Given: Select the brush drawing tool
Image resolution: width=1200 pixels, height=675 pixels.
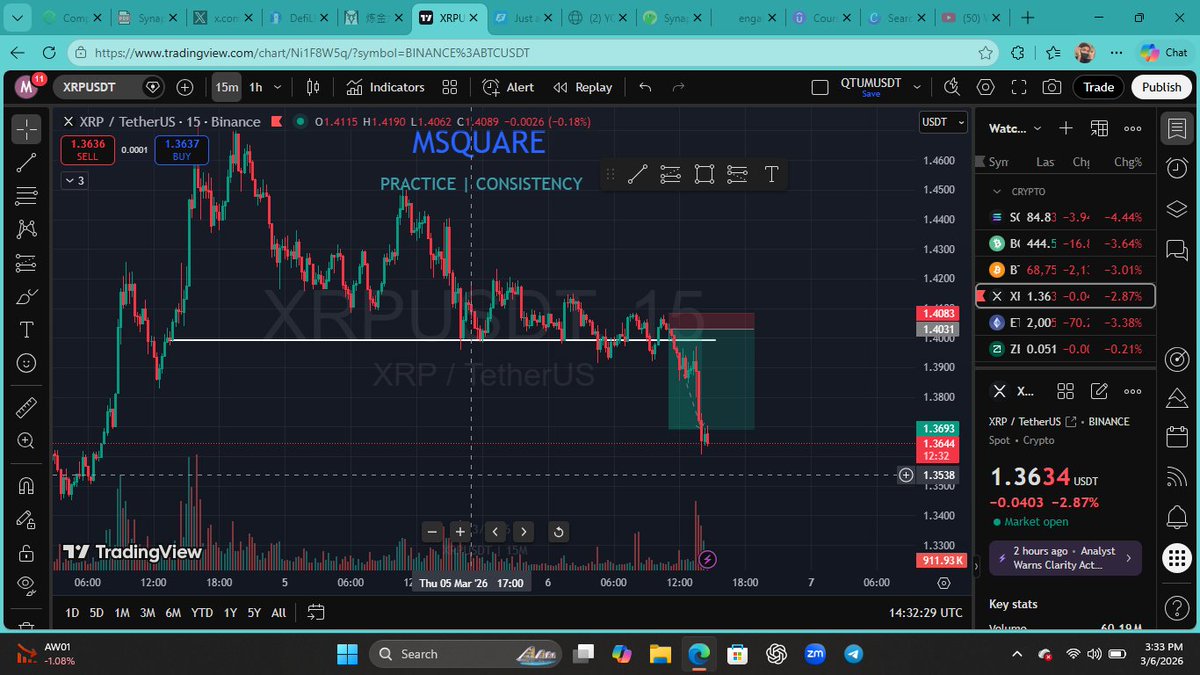Looking at the screenshot, I should tap(27, 297).
